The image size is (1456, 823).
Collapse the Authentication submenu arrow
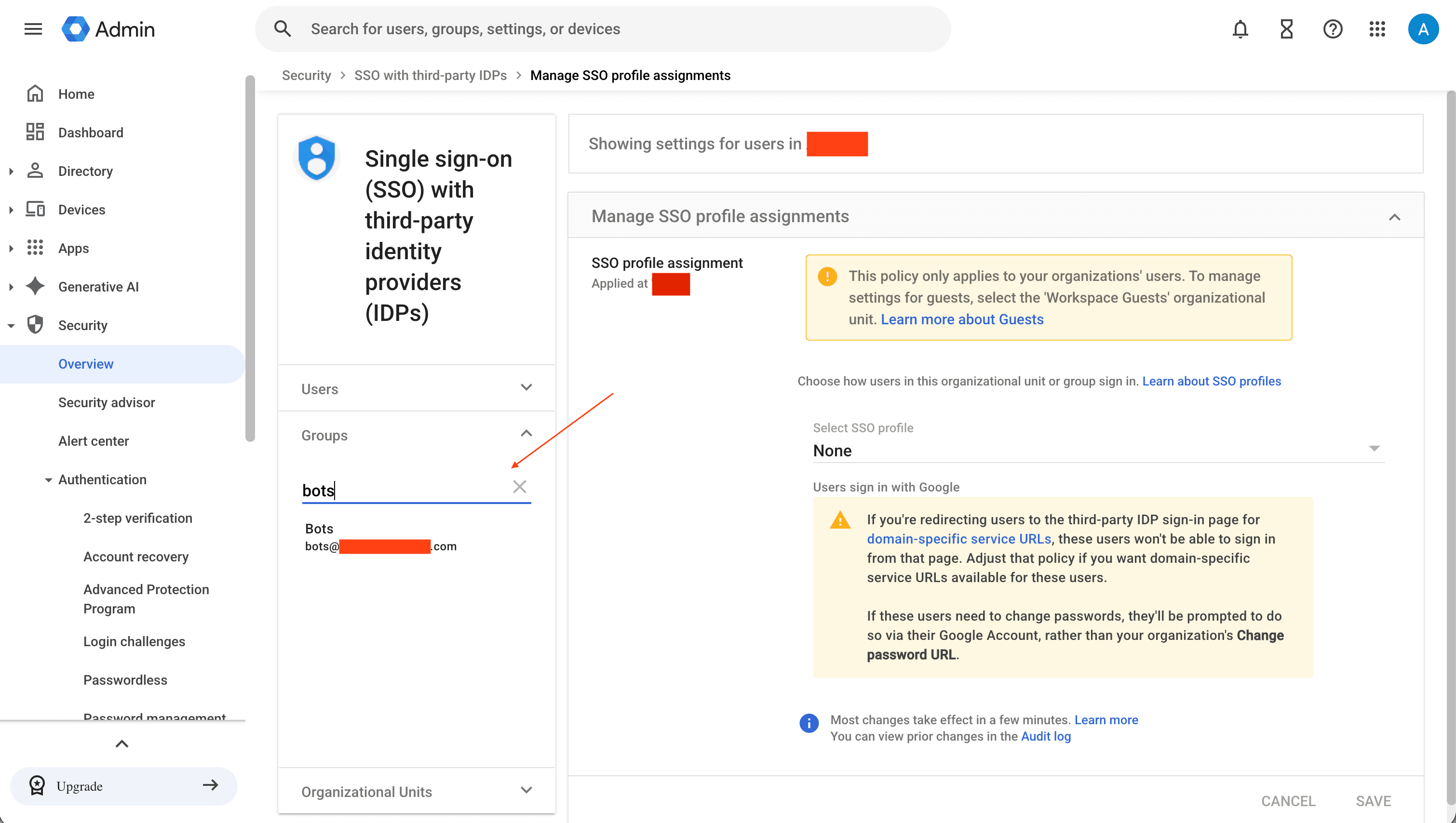[48, 480]
